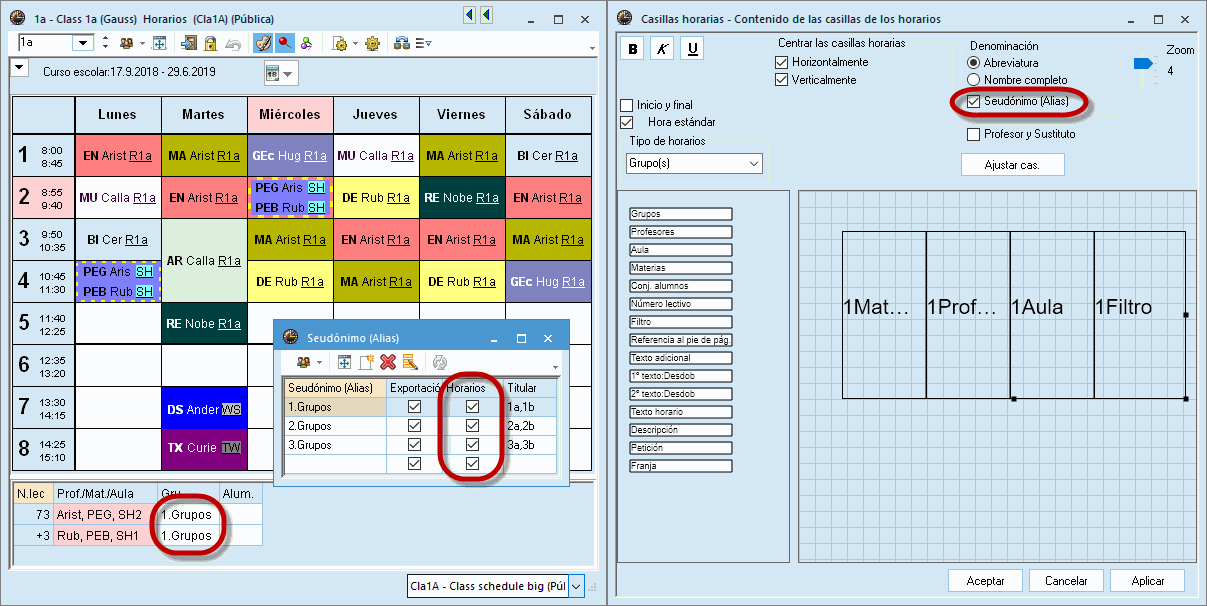This screenshot has height=606, width=1207.
Task: Click the colored pieces swap icon
Action: tap(307, 43)
